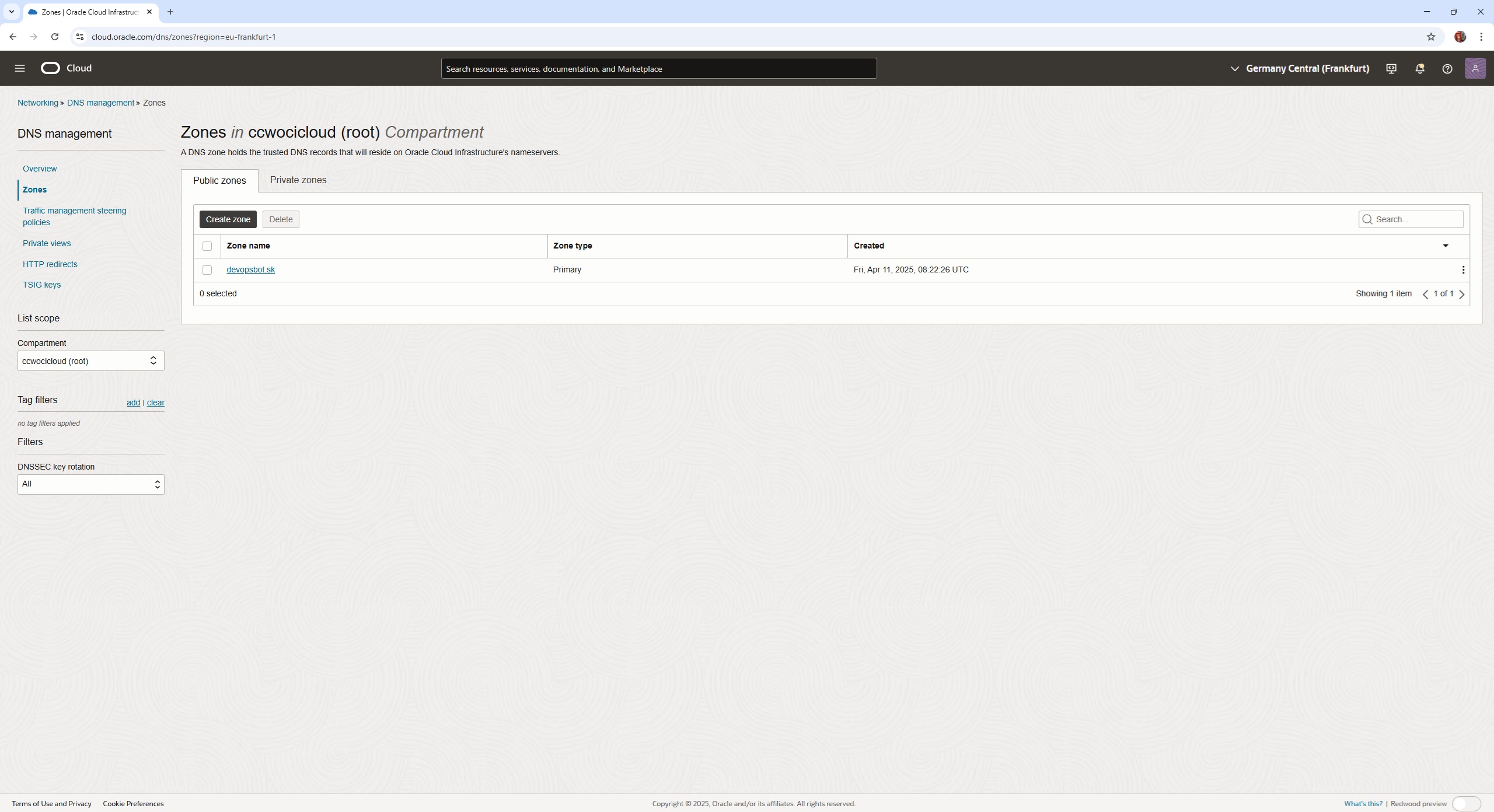Click add tag filter link
The height and width of the screenshot is (812, 1494).
pyautogui.click(x=133, y=402)
